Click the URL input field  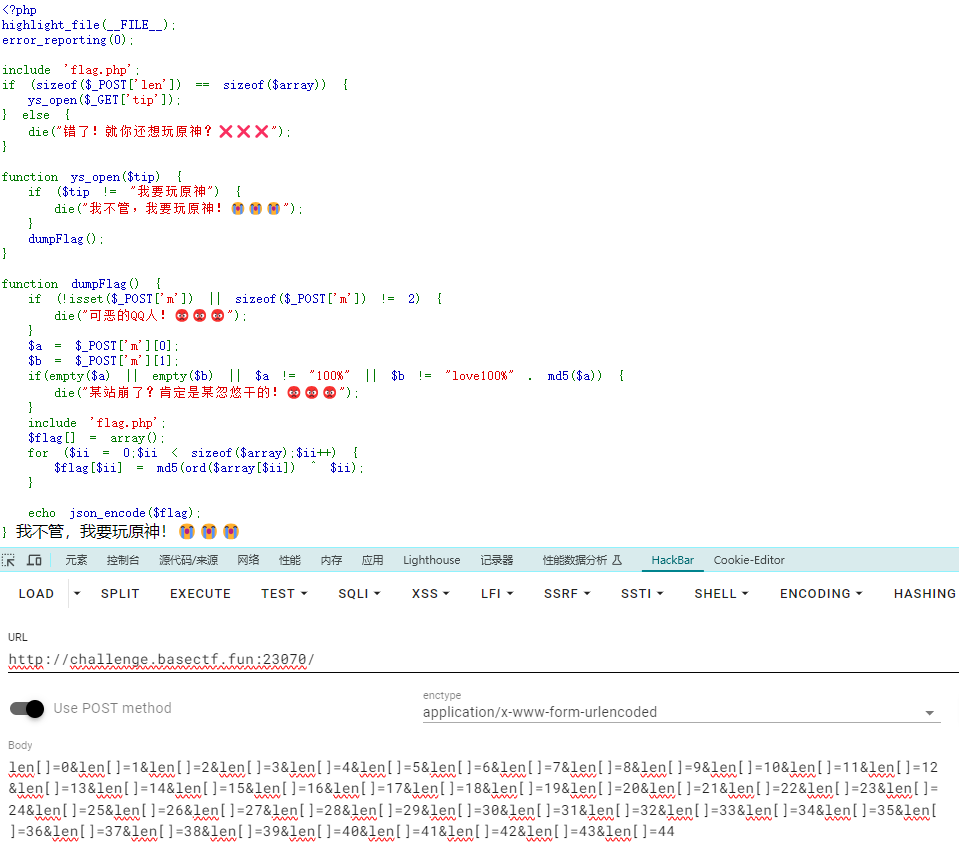(x=480, y=659)
